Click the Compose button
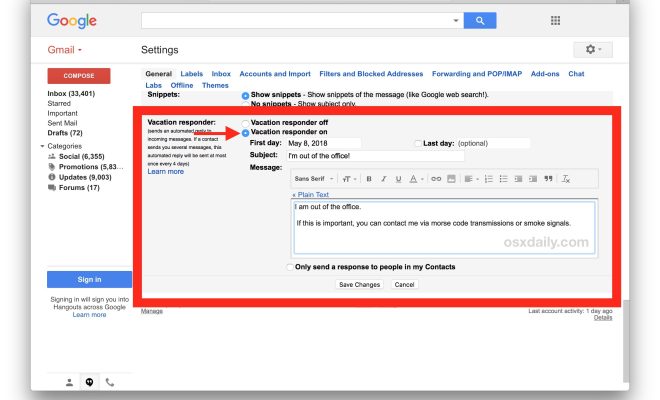Image resolution: width=660 pixels, height=400 pixels. 79,76
